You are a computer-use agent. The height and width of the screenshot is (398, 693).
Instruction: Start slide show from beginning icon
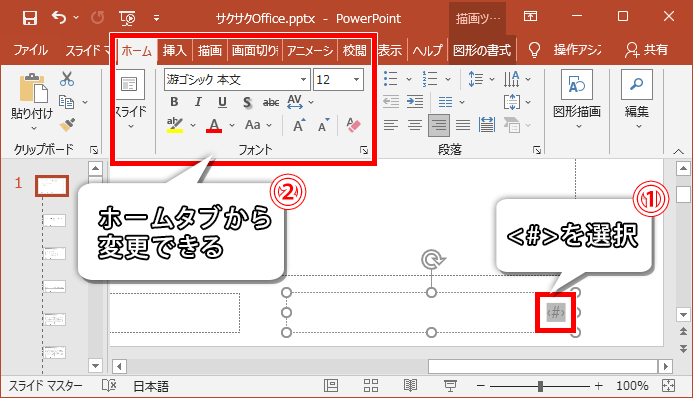pos(128,18)
